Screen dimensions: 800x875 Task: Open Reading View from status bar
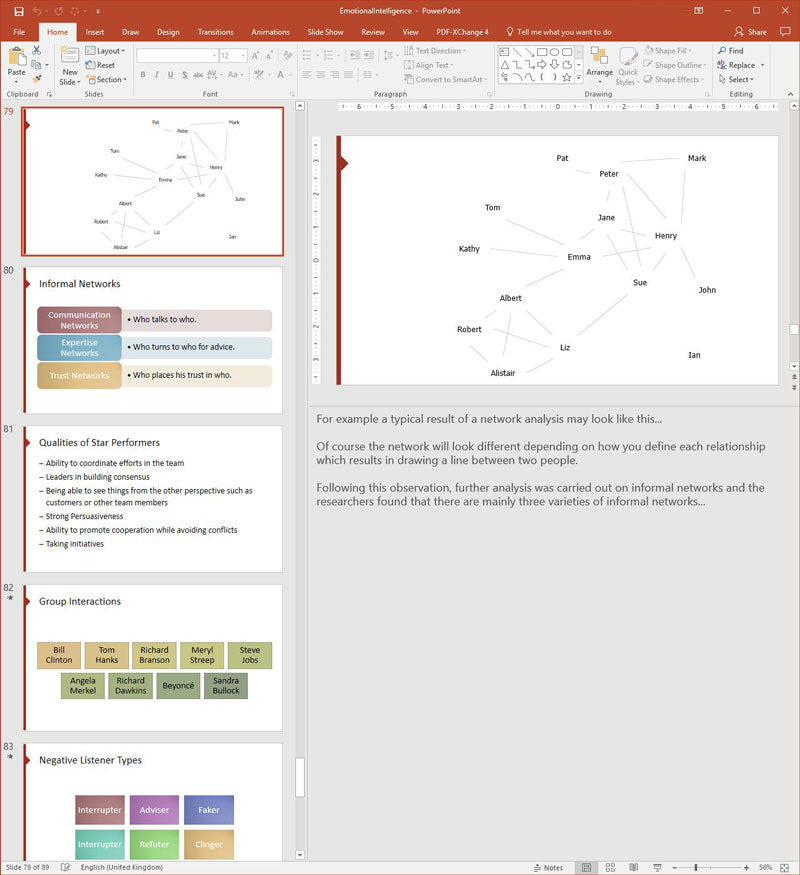[634, 867]
